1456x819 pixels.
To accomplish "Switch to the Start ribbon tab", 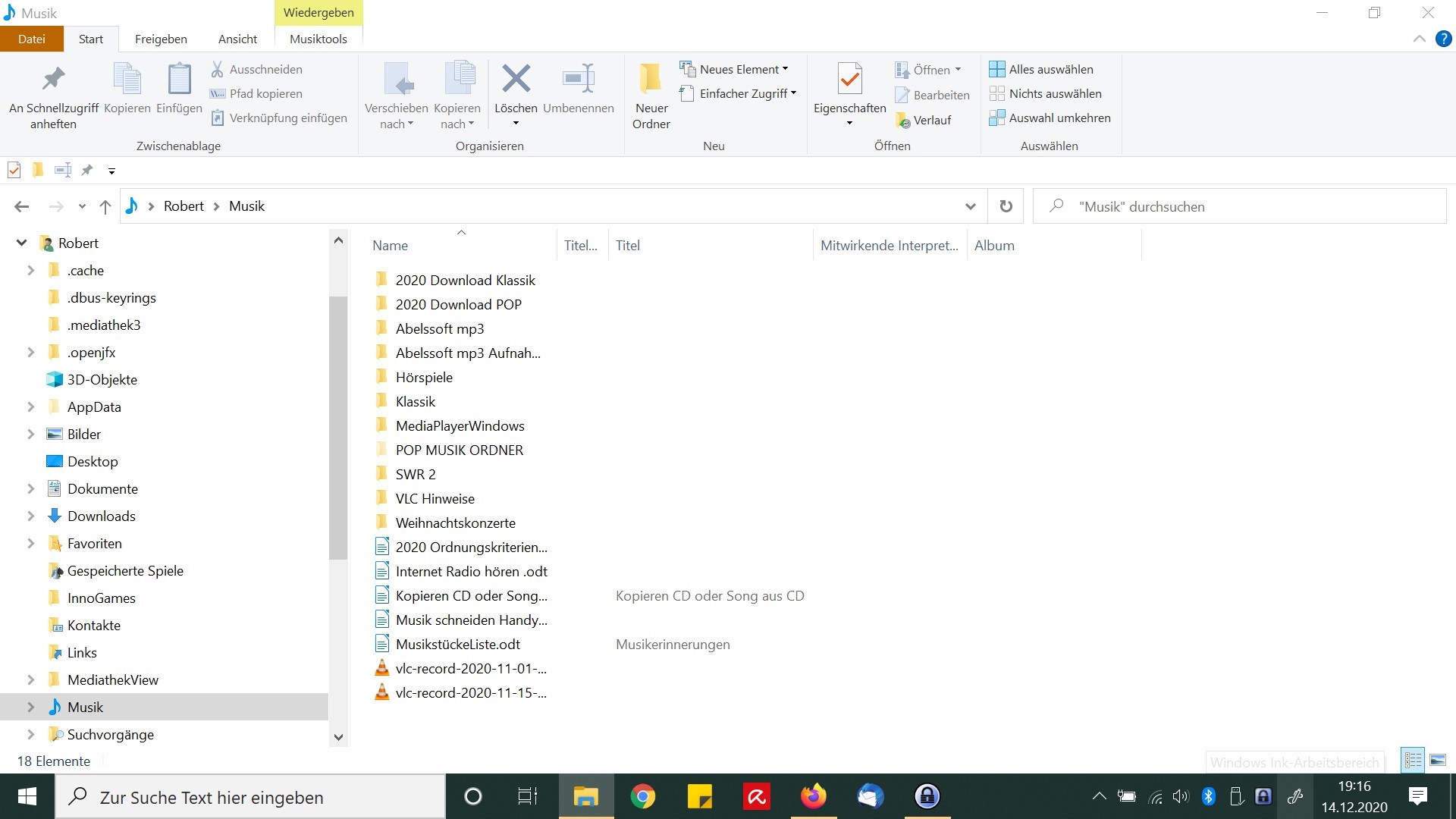I will tap(91, 39).
